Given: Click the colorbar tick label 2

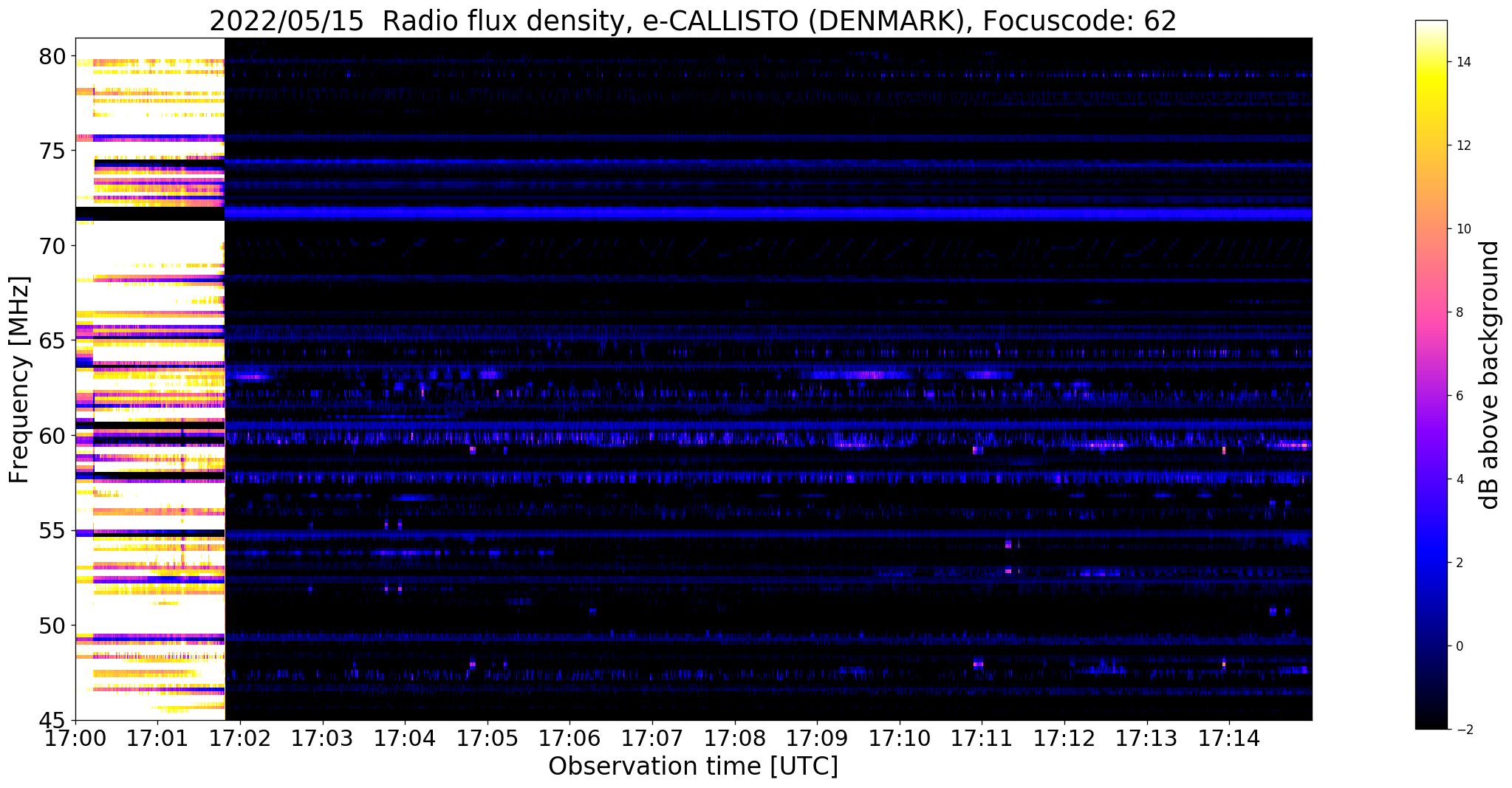Looking at the screenshot, I should point(1460,563).
